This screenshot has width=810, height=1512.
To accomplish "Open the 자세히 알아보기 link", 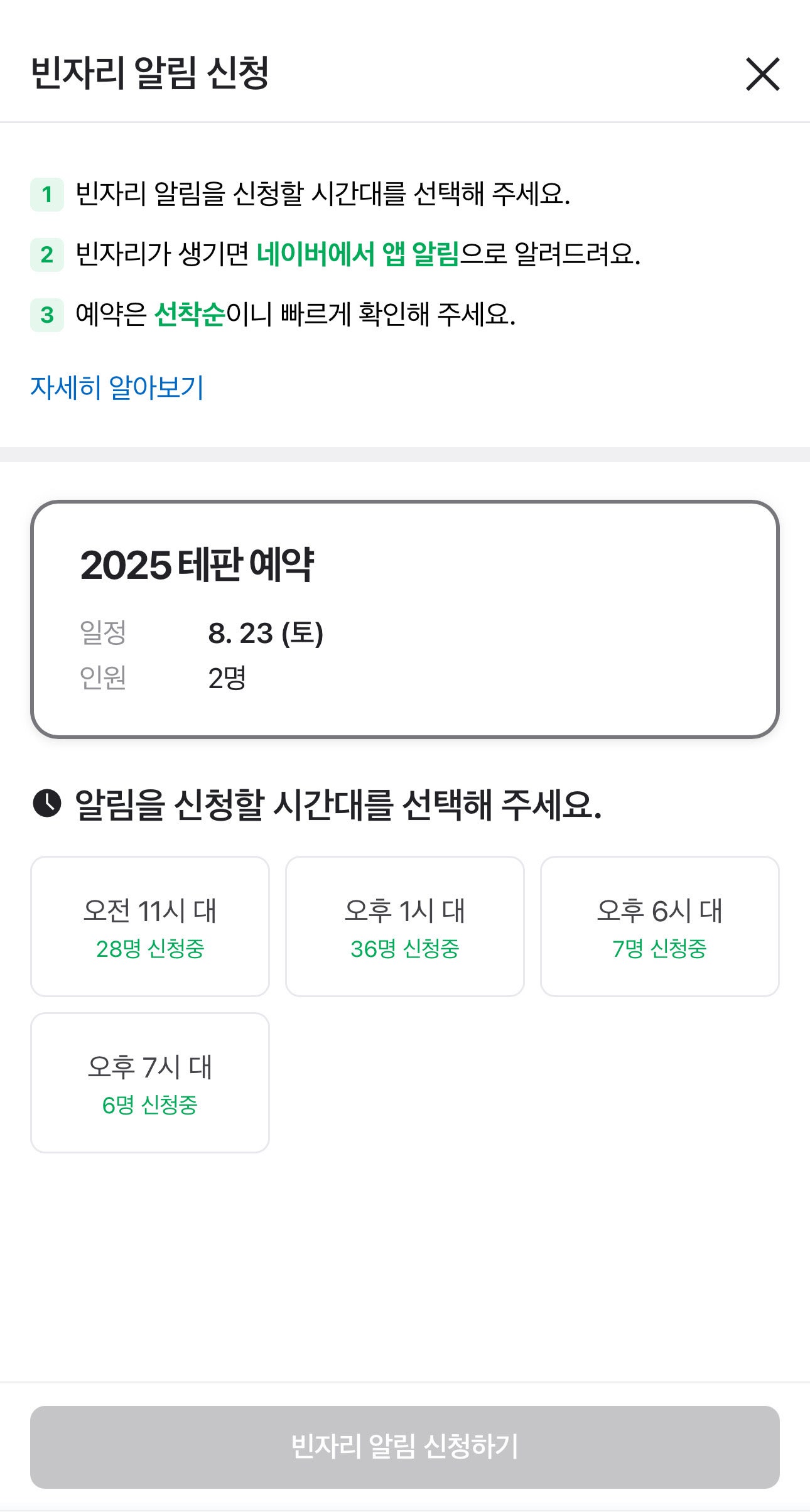I will coord(117,387).
